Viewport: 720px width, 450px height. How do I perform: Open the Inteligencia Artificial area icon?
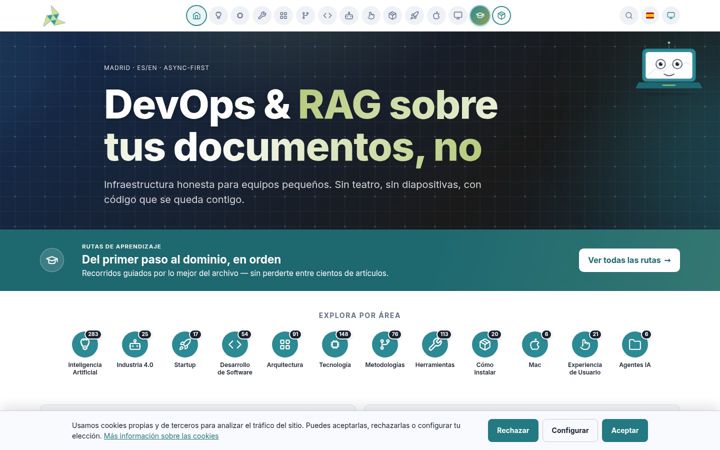[x=85, y=344]
